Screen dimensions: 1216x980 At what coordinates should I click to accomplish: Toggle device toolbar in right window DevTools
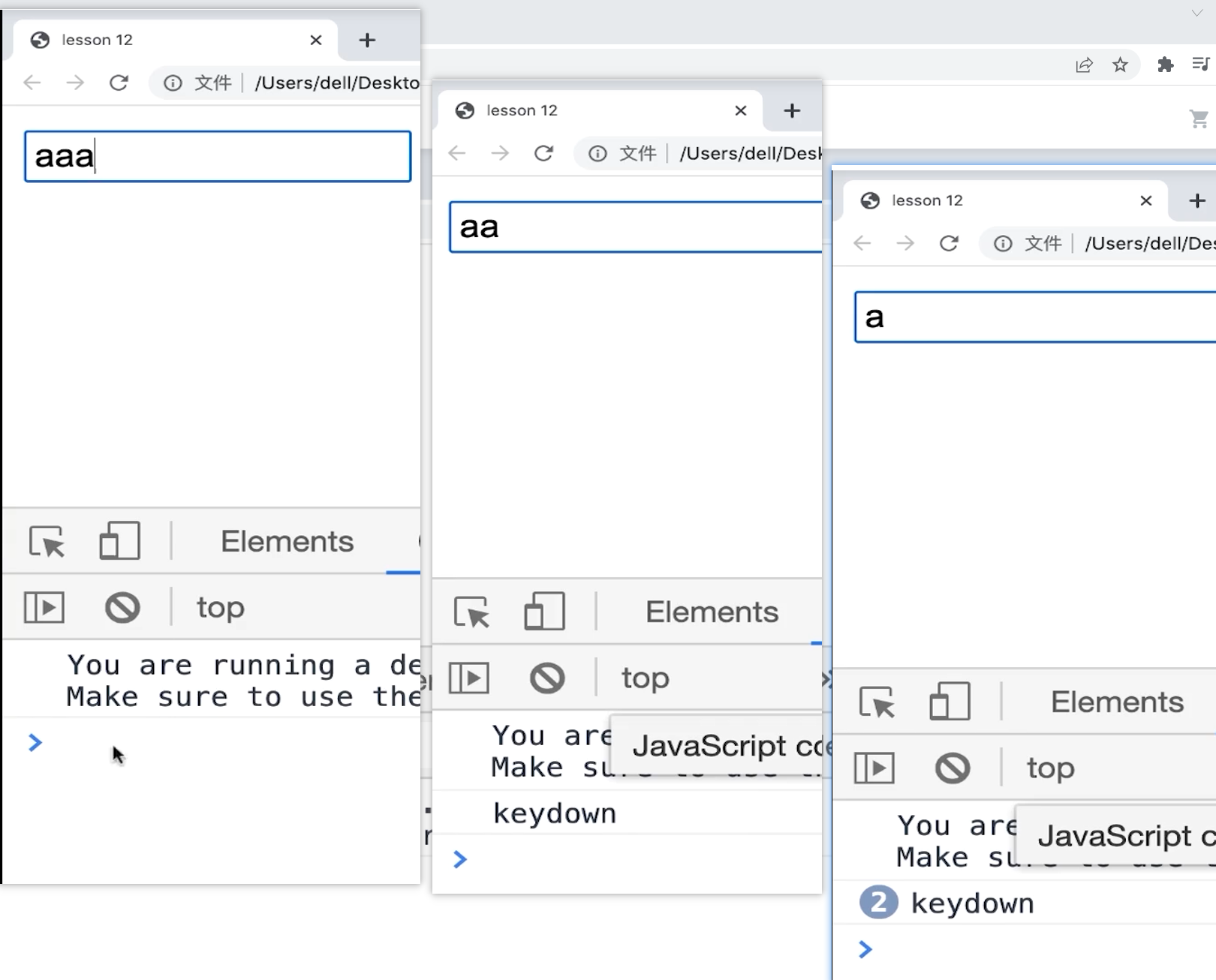tap(950, 702)
